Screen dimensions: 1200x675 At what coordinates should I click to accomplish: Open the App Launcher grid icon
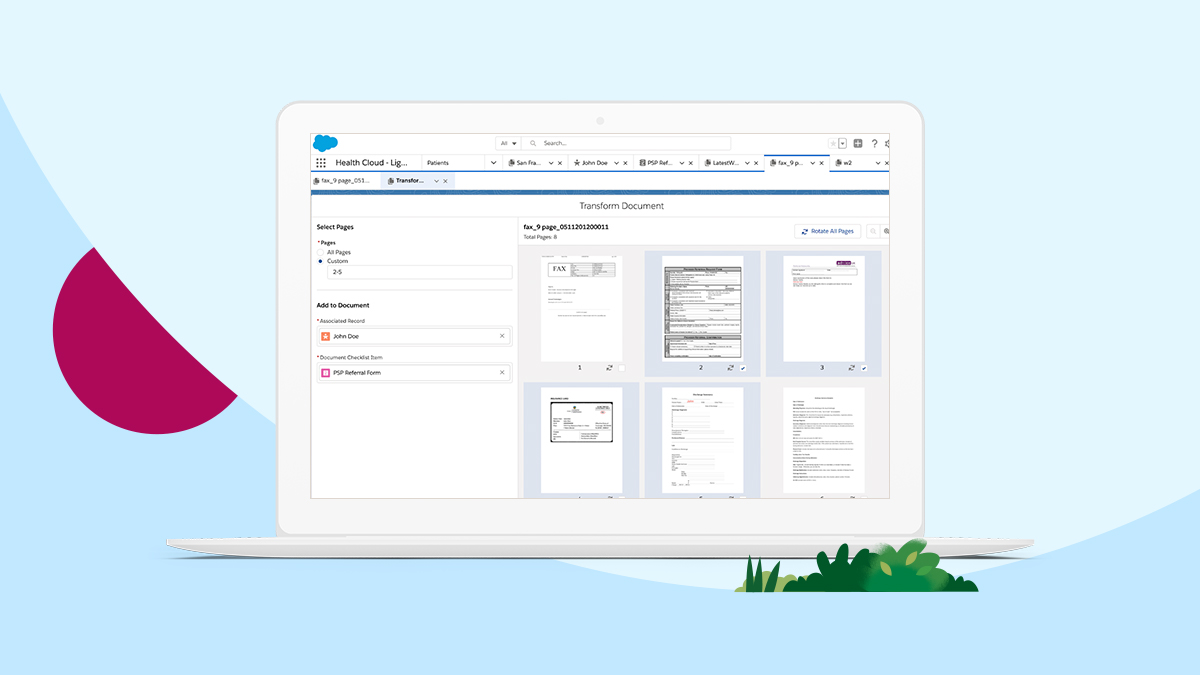coord(321,163)
